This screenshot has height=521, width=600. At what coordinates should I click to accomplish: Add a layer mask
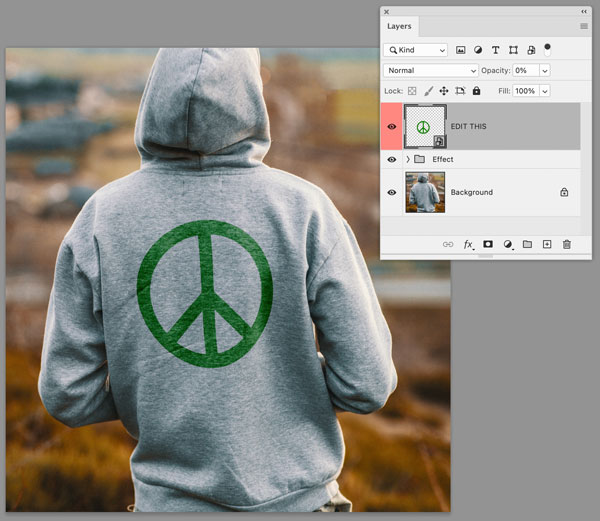[x=488, y=244]
